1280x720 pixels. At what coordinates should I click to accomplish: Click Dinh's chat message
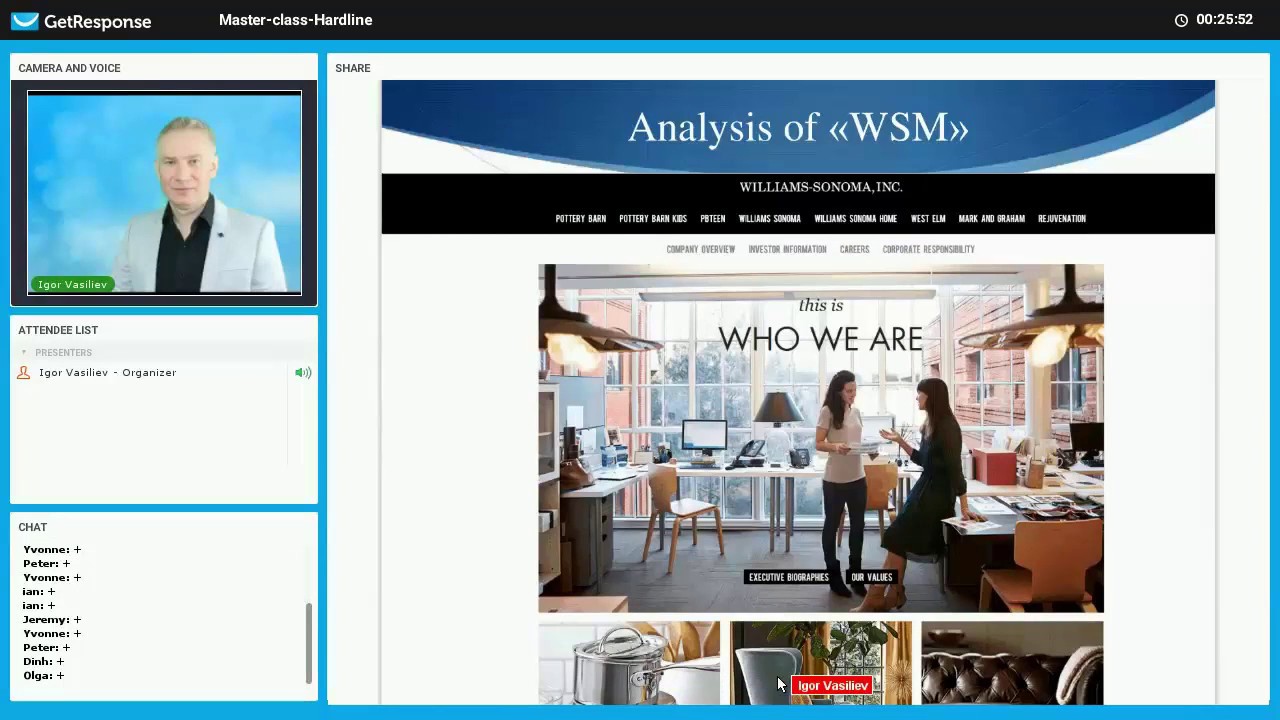pyautogui.click(x=44, y=662)
